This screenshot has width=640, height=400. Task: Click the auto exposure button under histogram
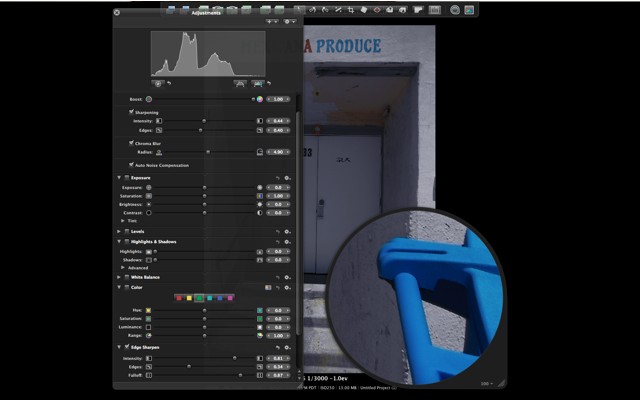click(x=158, y=83)
